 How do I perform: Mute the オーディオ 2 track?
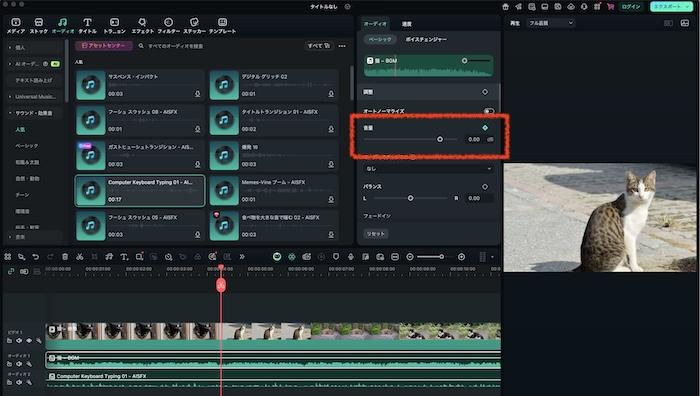(x=19, y=383)
